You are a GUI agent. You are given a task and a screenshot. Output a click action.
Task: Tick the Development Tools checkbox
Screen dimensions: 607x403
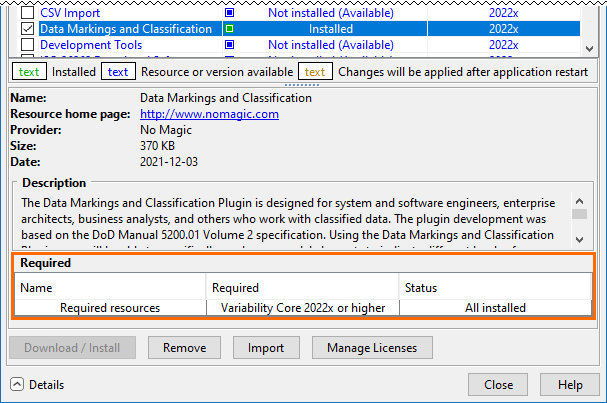point(28,45)
